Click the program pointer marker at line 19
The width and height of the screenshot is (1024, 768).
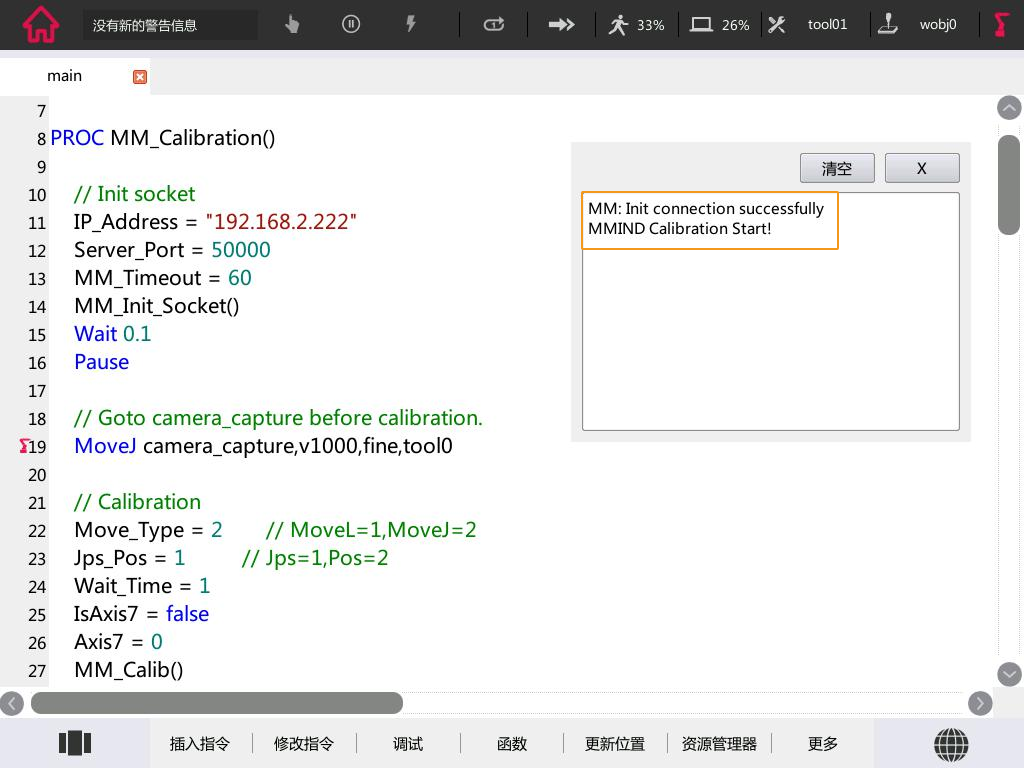click(x=23, y=447)
